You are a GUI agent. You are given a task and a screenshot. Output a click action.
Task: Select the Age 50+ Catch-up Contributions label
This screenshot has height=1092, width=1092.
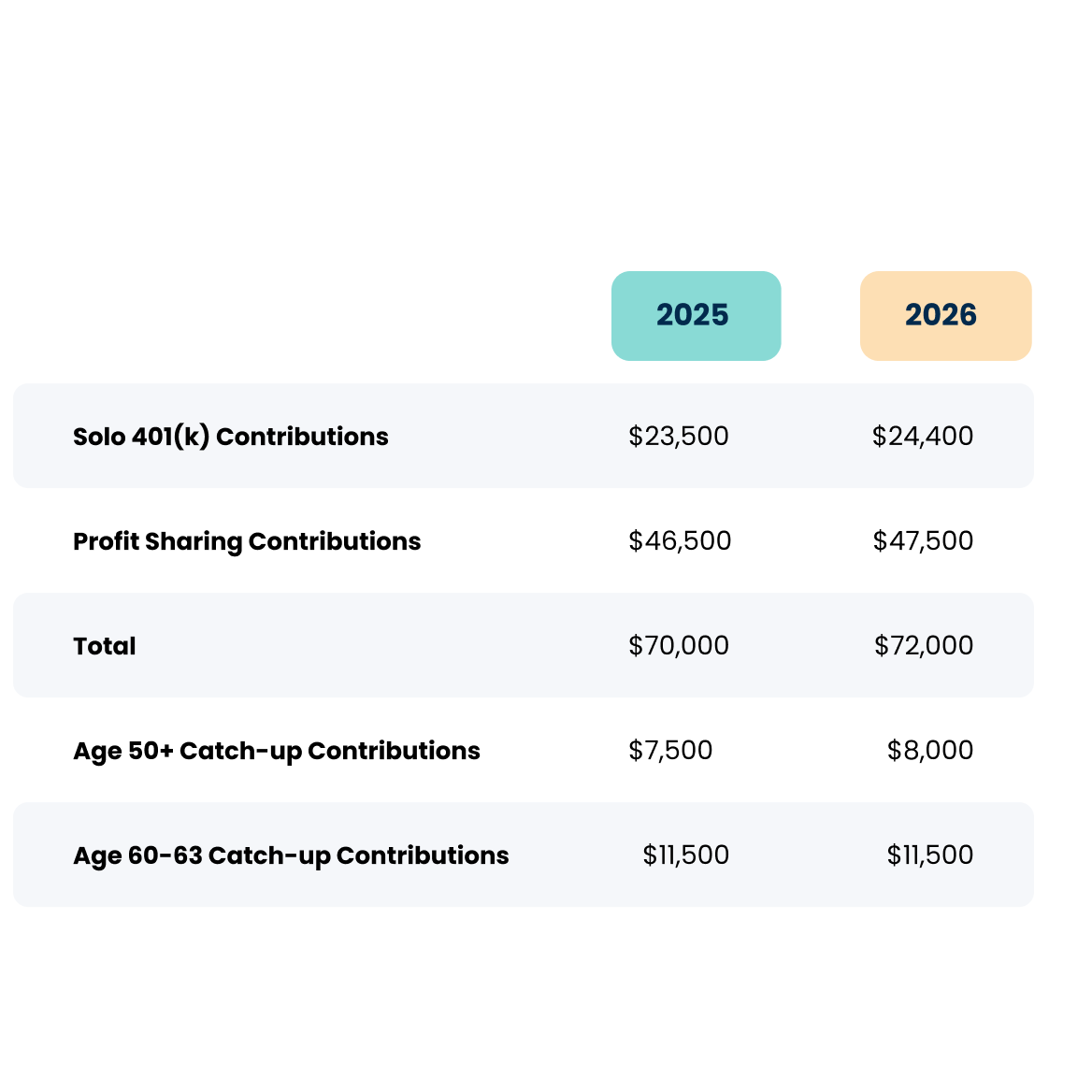tap(277, 751)
